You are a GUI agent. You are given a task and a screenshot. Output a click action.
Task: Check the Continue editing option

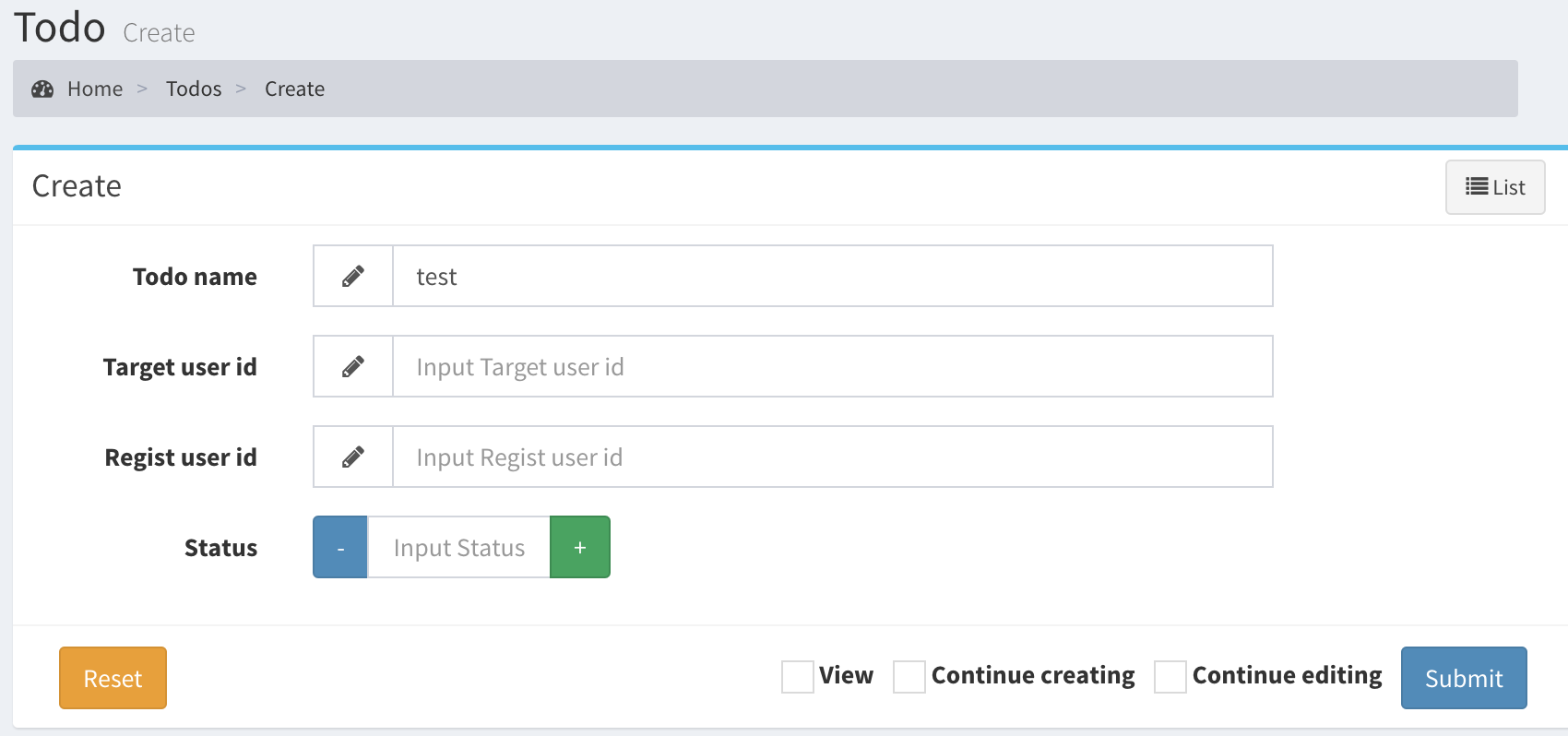click(1170, 676)
